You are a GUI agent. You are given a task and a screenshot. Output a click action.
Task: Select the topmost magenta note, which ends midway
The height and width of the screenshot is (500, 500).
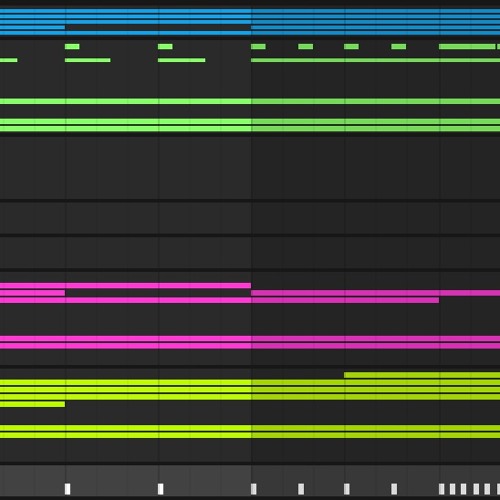point(125,286)
